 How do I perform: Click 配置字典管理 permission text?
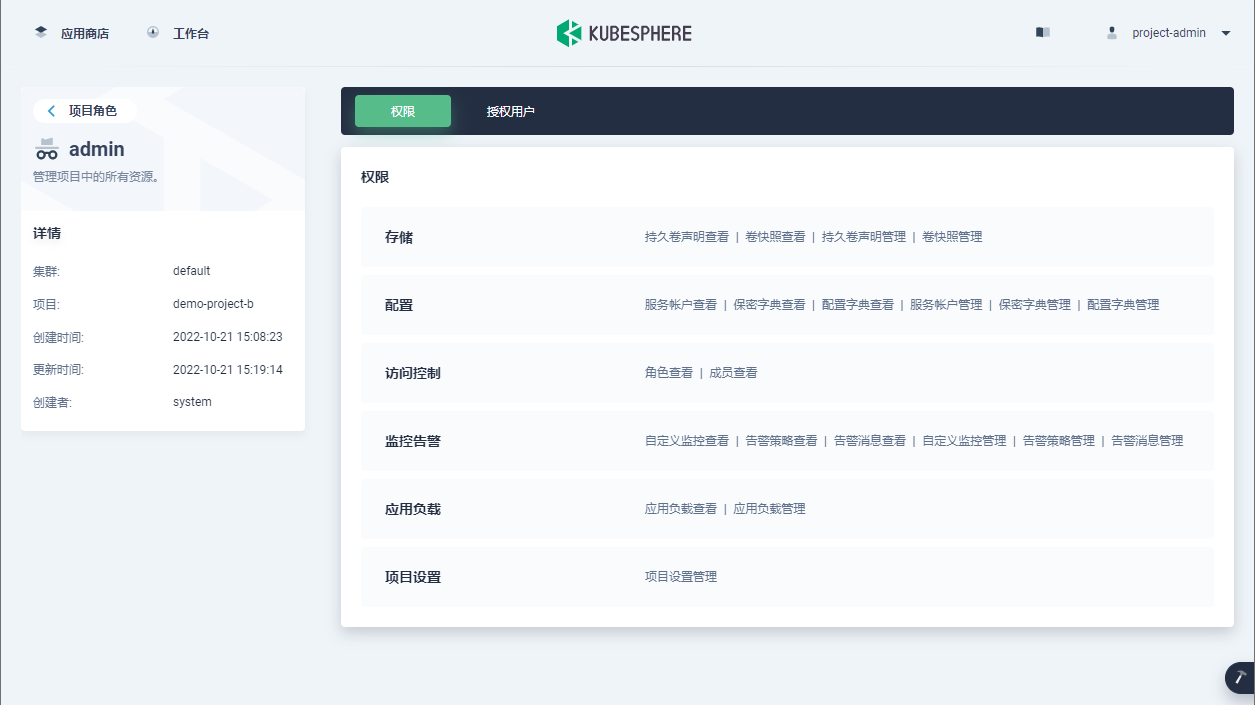(1123, 305)
